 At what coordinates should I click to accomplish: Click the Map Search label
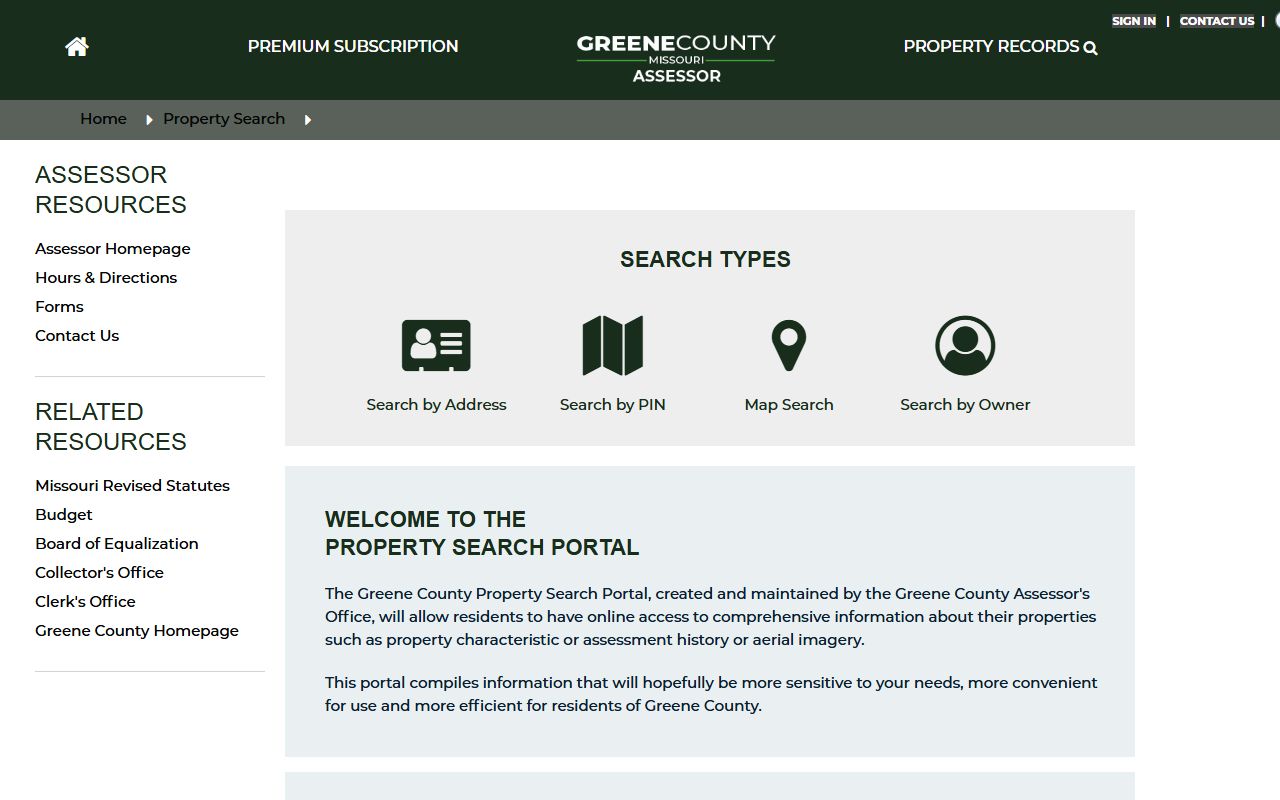coord(789,405)
